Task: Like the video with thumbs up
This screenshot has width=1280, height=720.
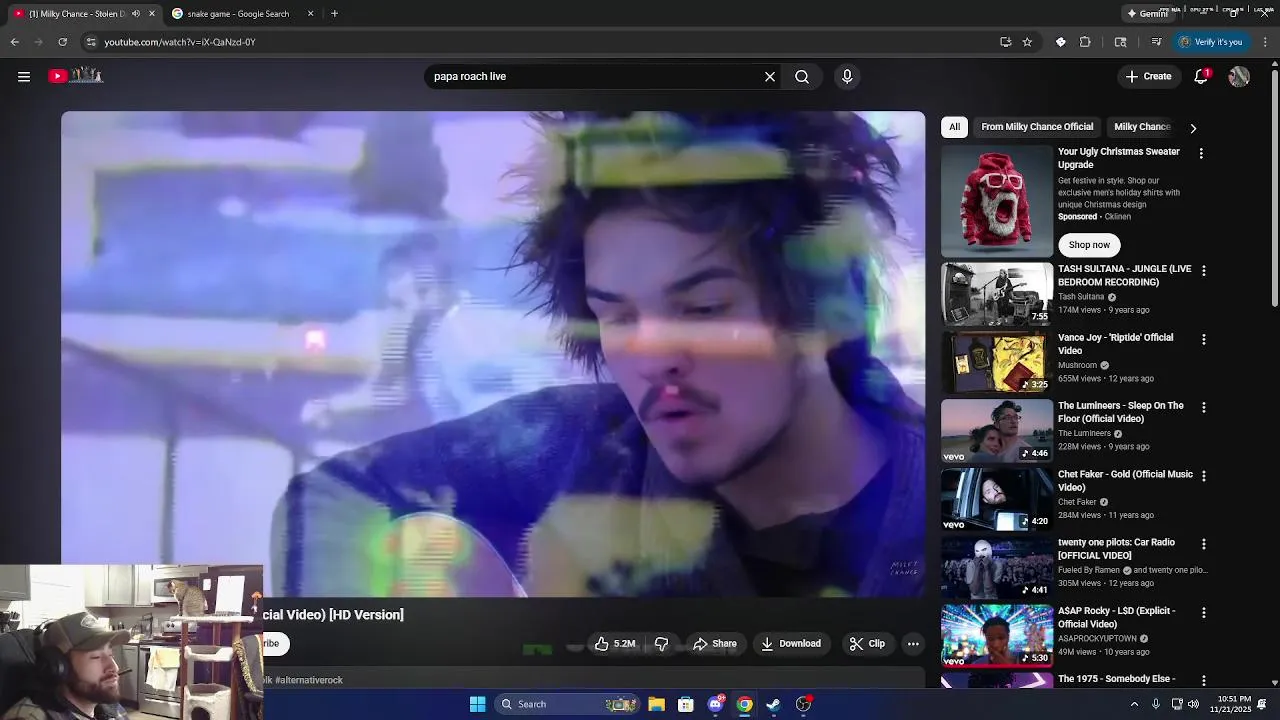Action: click(x=615, y=644)
